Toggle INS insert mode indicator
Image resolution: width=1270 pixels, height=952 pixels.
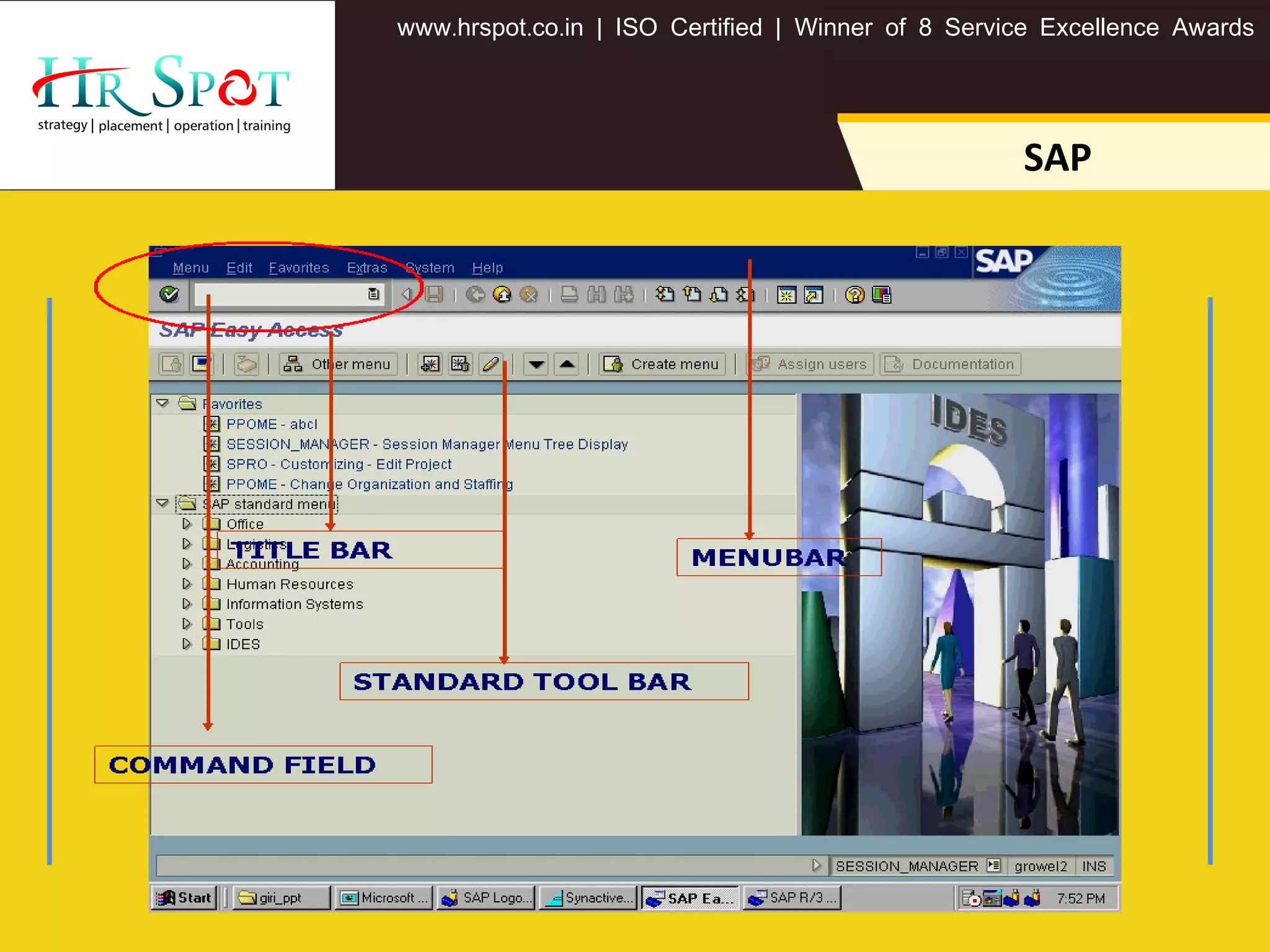1094,866
